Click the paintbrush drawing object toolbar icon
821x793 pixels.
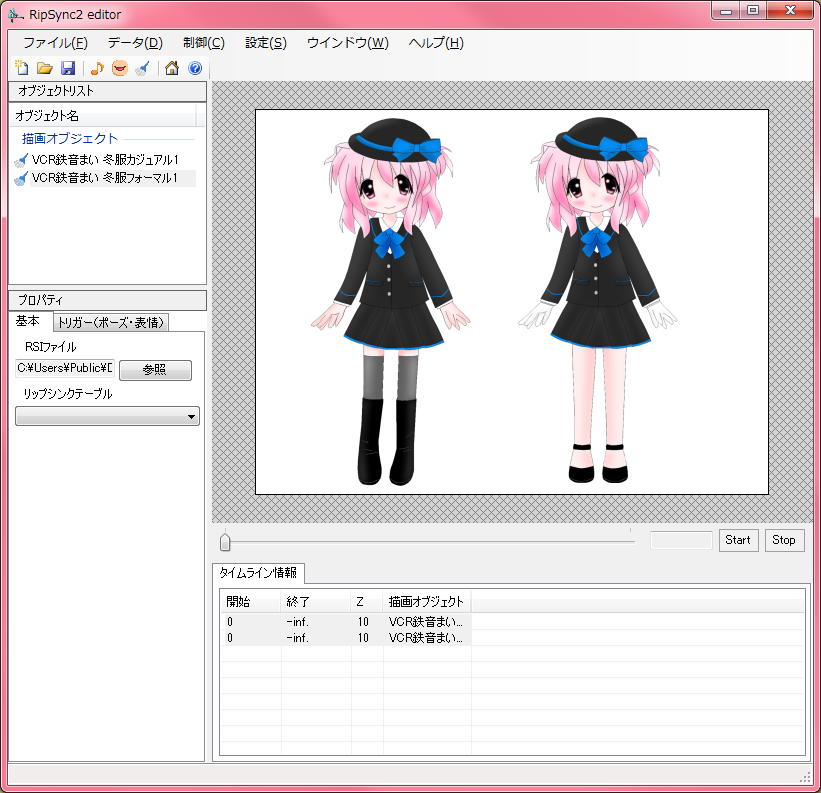click(x=142, y=68)
